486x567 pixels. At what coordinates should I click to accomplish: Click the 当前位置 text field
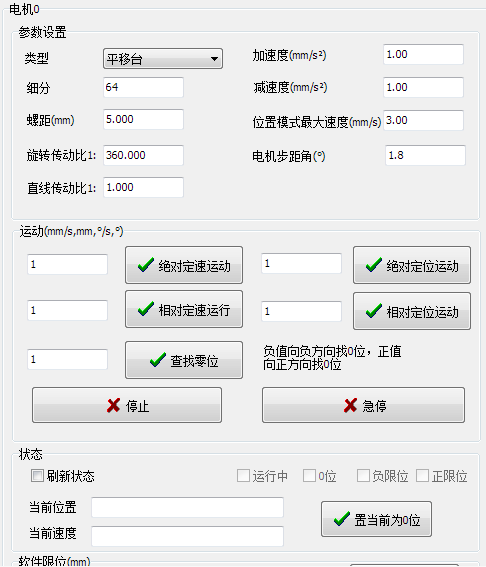[187, 507]
